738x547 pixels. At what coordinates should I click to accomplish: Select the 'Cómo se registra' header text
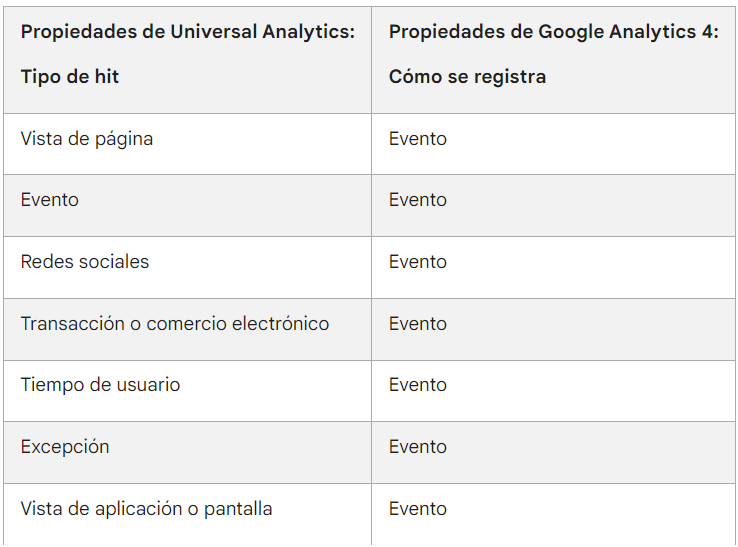pyautogui.click(x=467, y=77)
